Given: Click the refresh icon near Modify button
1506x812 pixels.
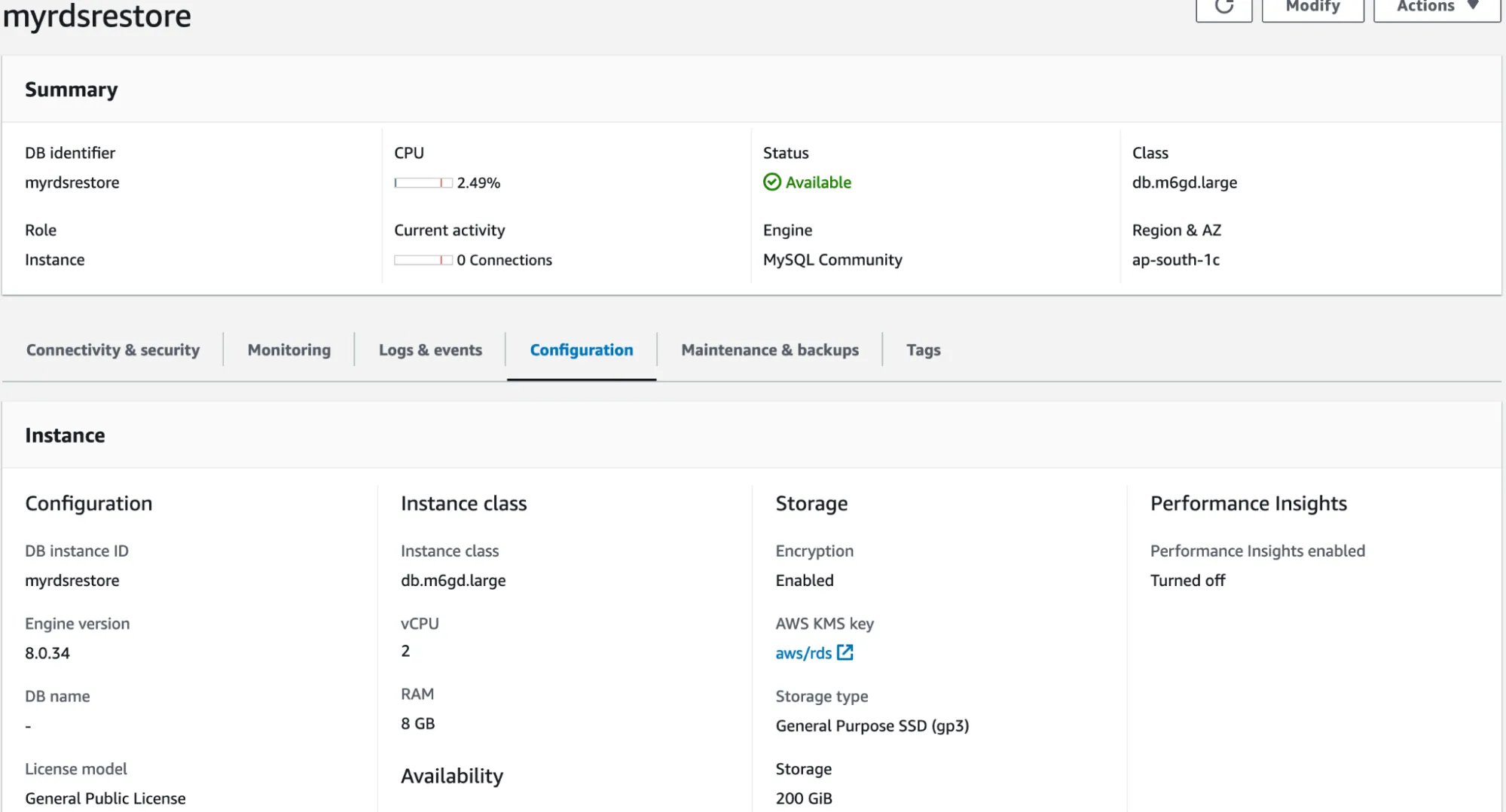Looking at the screenshot, I should (1223, 8).
